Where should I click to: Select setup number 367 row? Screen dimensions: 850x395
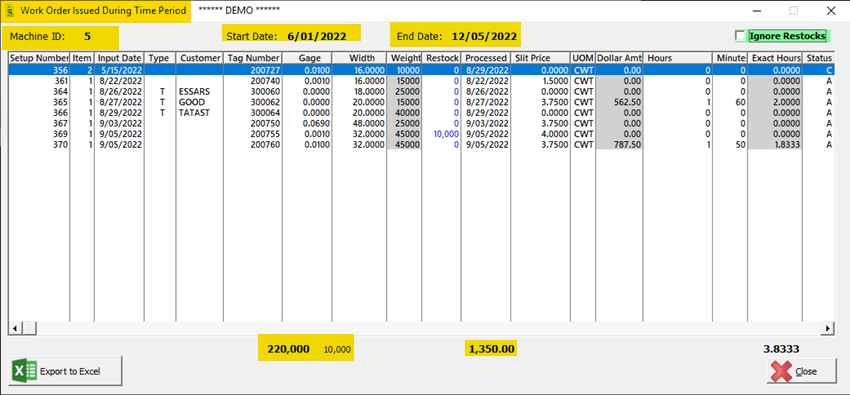tap(421, 124)
